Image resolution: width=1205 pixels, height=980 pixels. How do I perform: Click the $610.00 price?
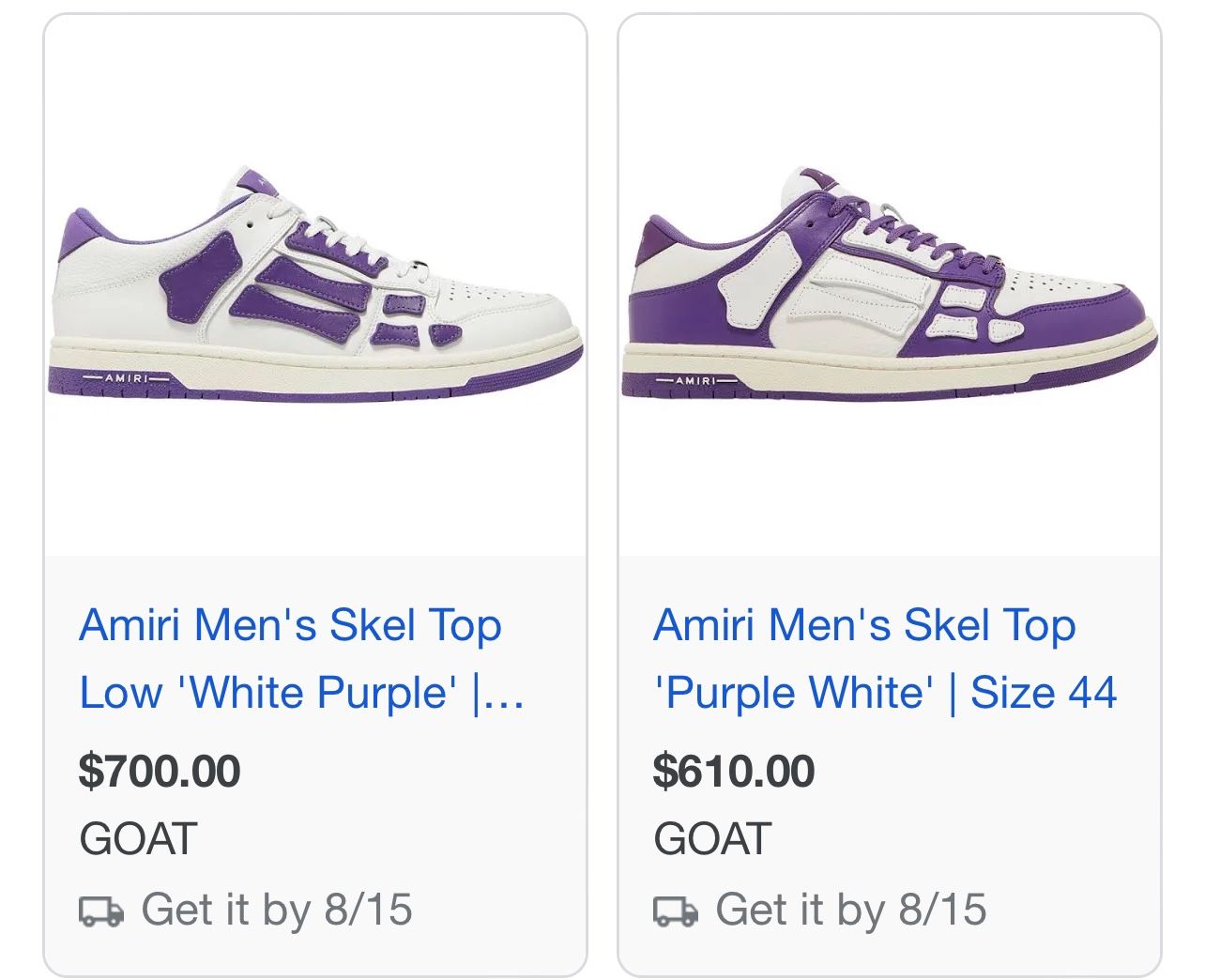(x=734, y=771)
